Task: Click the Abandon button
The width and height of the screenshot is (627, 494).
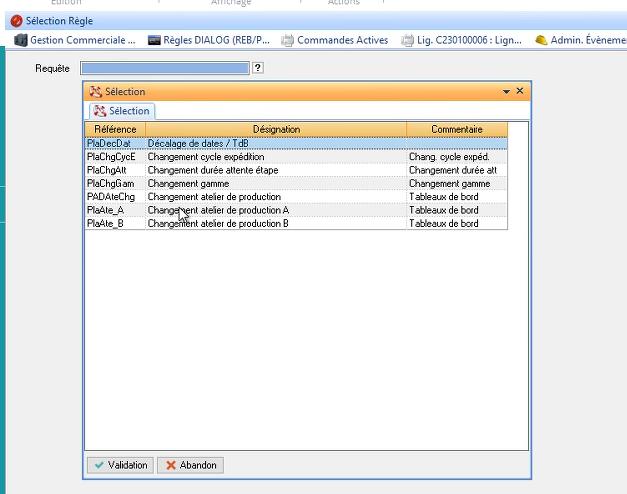Action: pyautogui.click(x=190, y=465)
